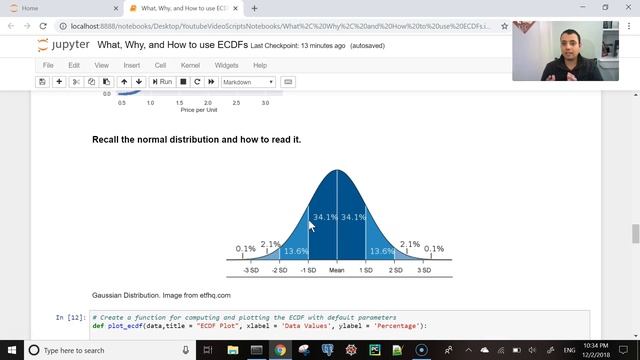Screen dimensions: 640x360
Task: Run the selected cell
Action: click(x=162, y=82)
